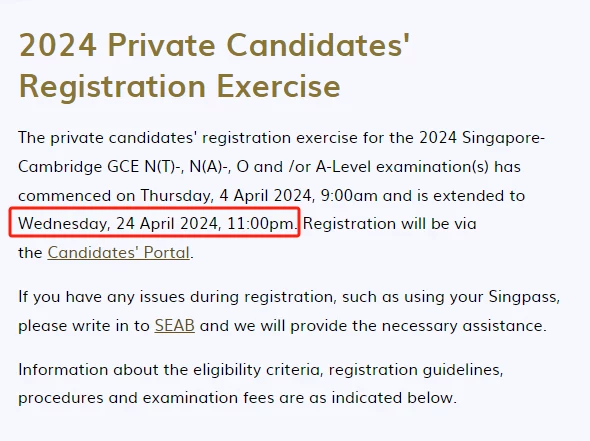Screen dimensions: 590x441
Task: Click the text Thursday, 4 April 2024
Action: point(228,196)
